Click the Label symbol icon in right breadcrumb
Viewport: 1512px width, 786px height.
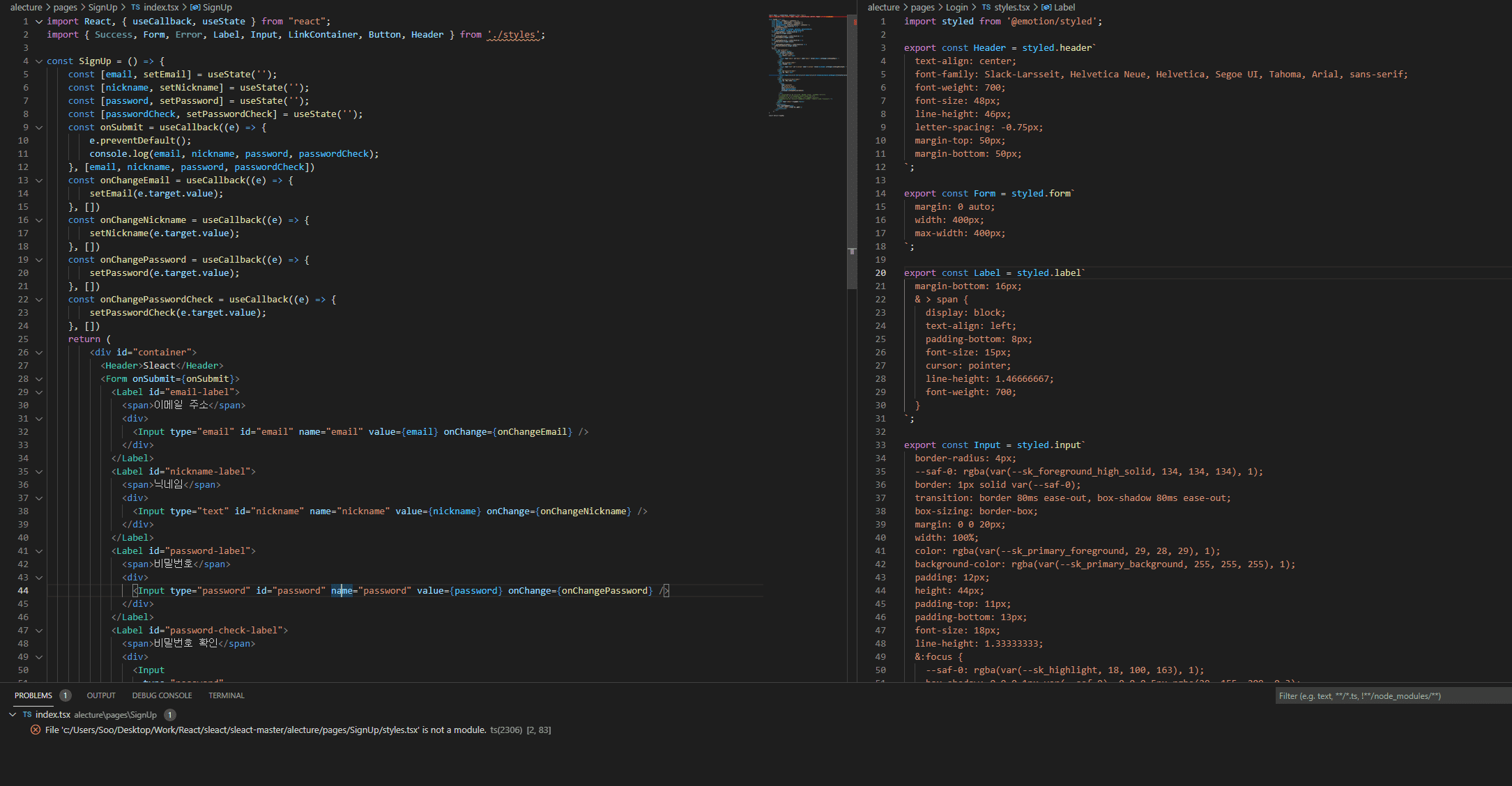pyautogui.click(x=1046, y=8)
